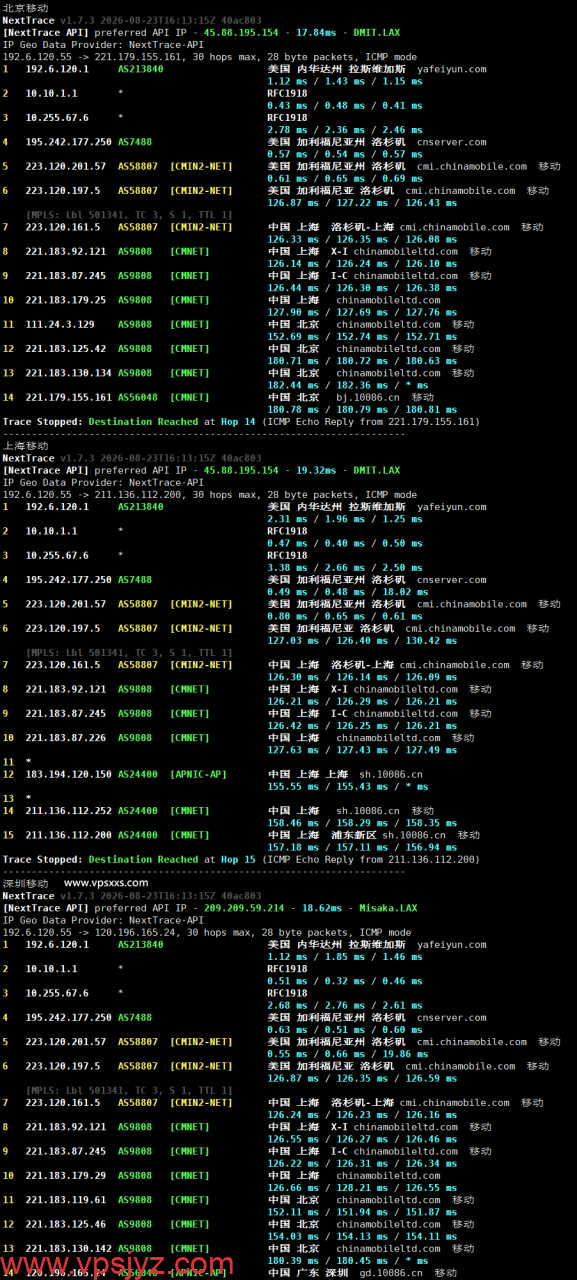Image resolution: width=577 pixels, height=1280 pixels.
Task: Click hop IP 221.183.179.25
Action: [x=65, y=300]
